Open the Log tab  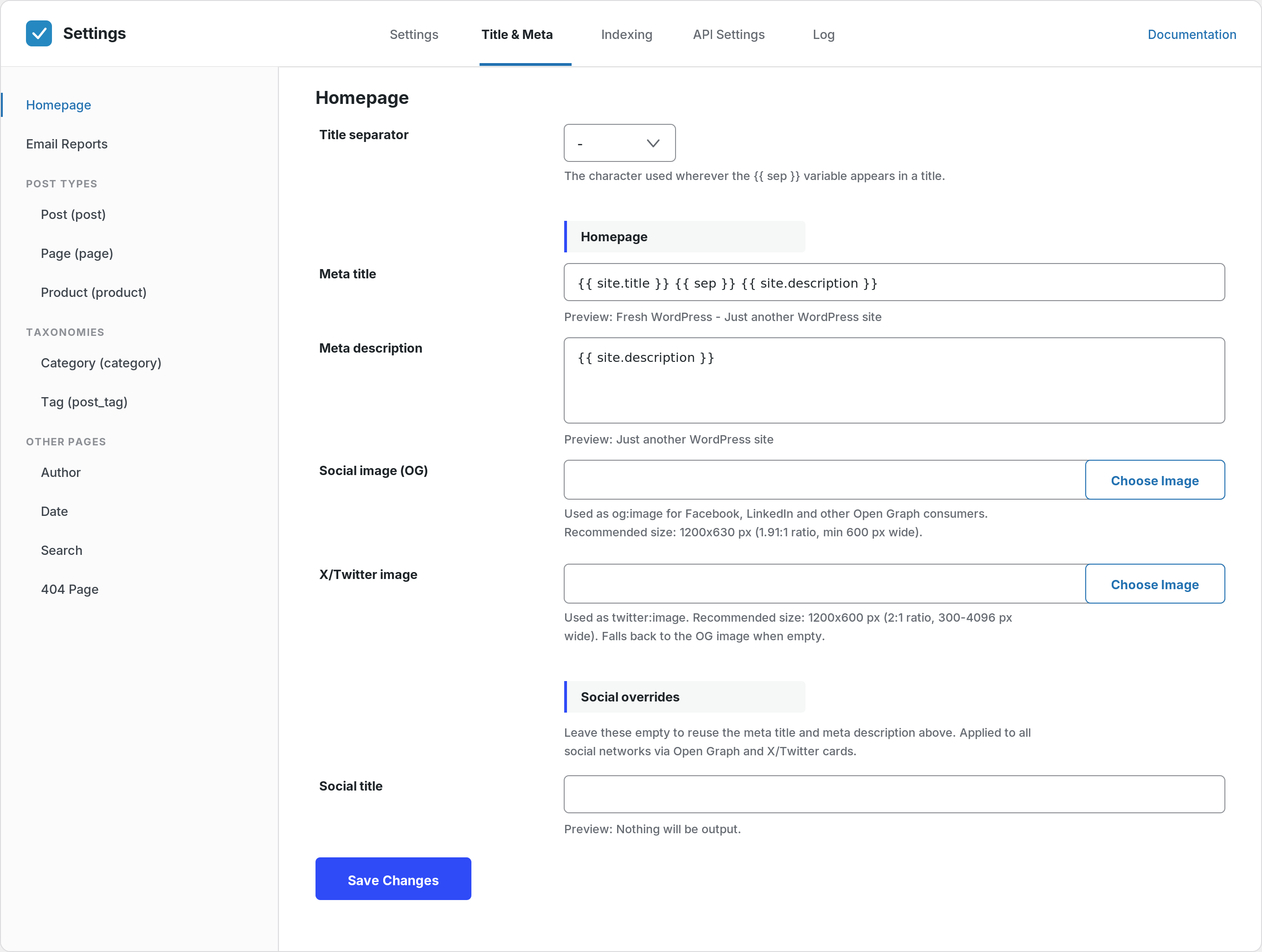823,34
